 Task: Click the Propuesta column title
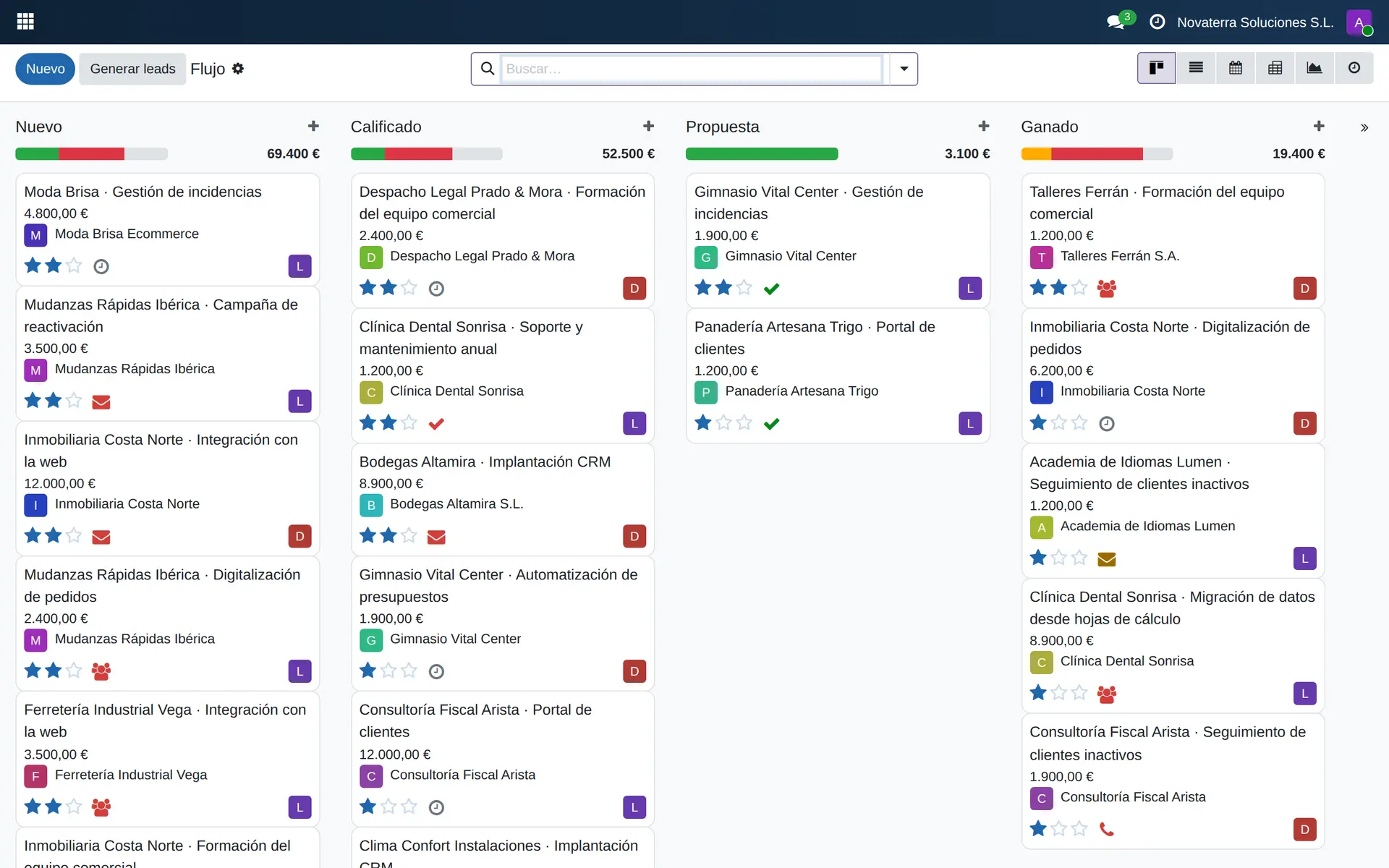coord(722,127)
